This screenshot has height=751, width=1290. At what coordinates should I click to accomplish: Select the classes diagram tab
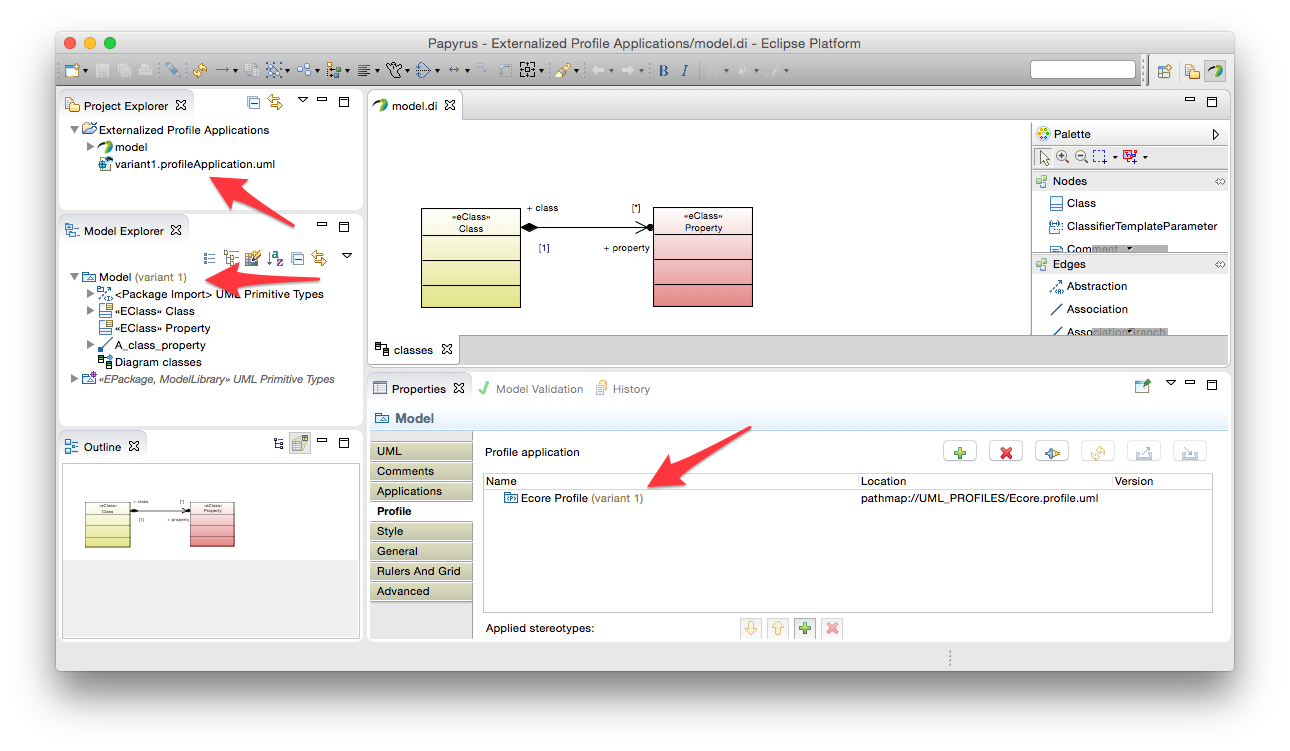tap(413, 350)
